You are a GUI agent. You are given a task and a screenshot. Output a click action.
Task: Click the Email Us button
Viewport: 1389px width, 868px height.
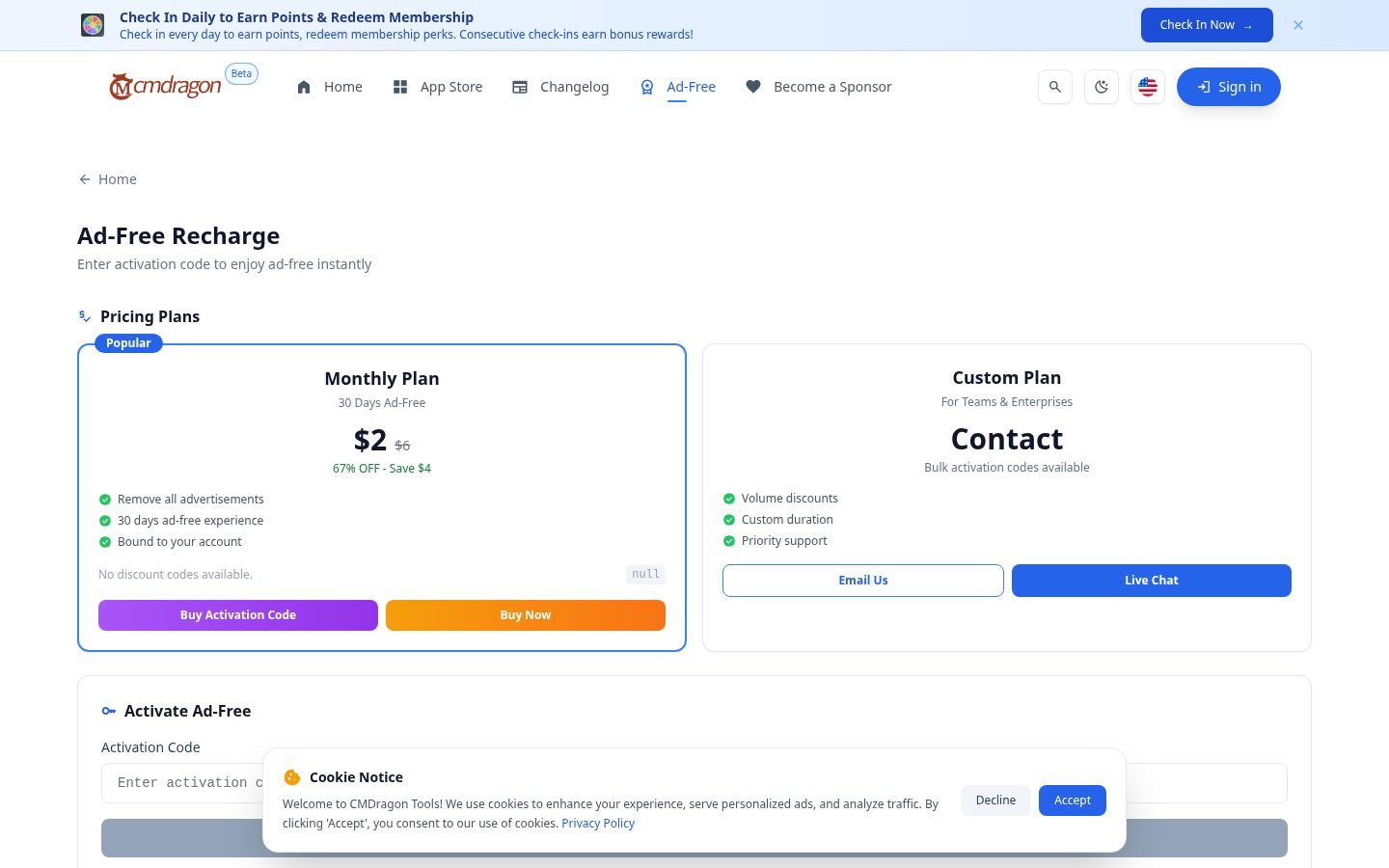tap(863, 581)
